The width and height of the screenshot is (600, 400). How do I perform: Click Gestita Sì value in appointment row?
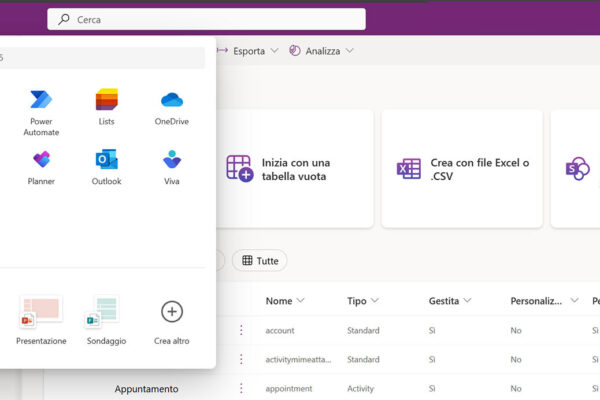(x=432, y=389)
